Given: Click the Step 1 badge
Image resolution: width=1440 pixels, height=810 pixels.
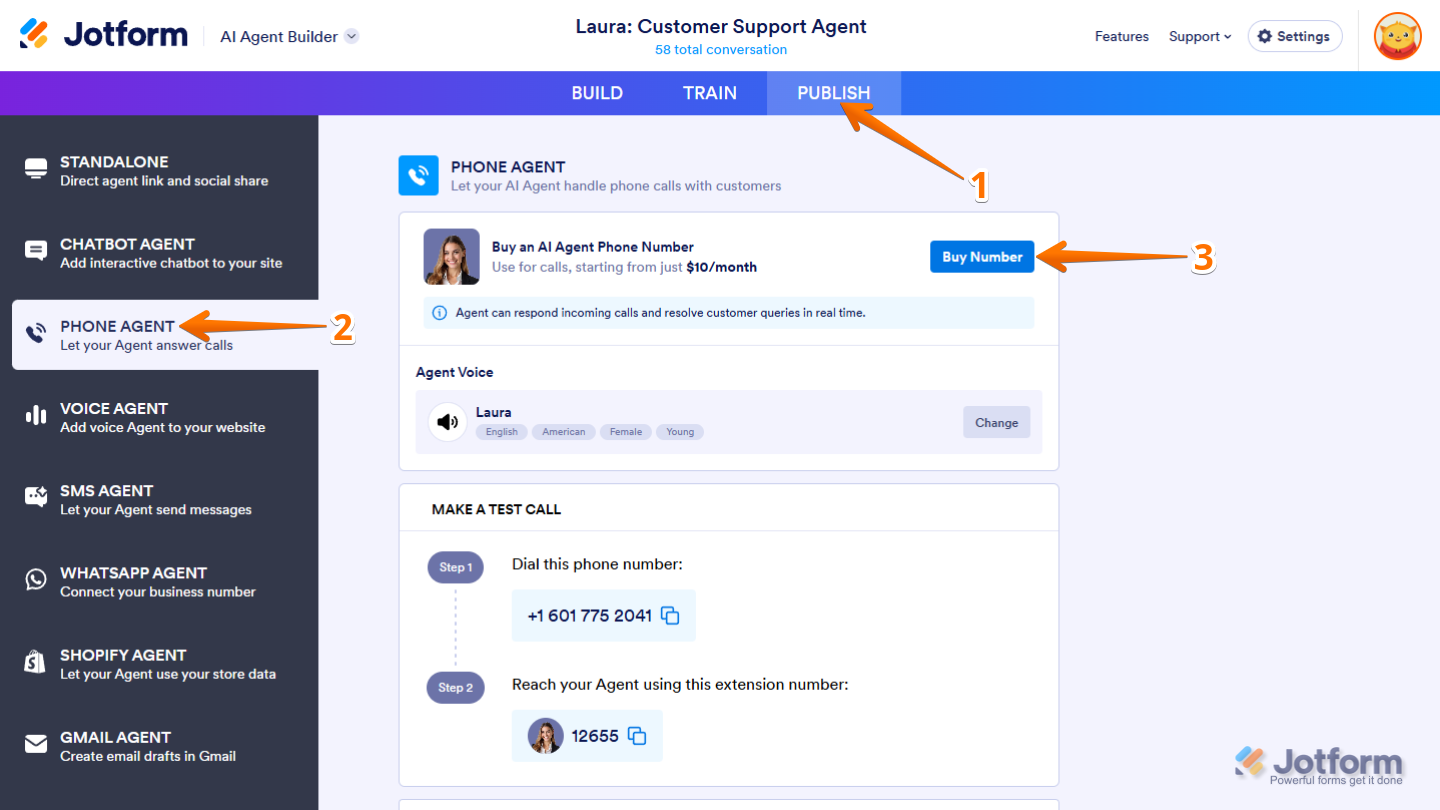Looking at the screenshot, I should tap(455, 567).
